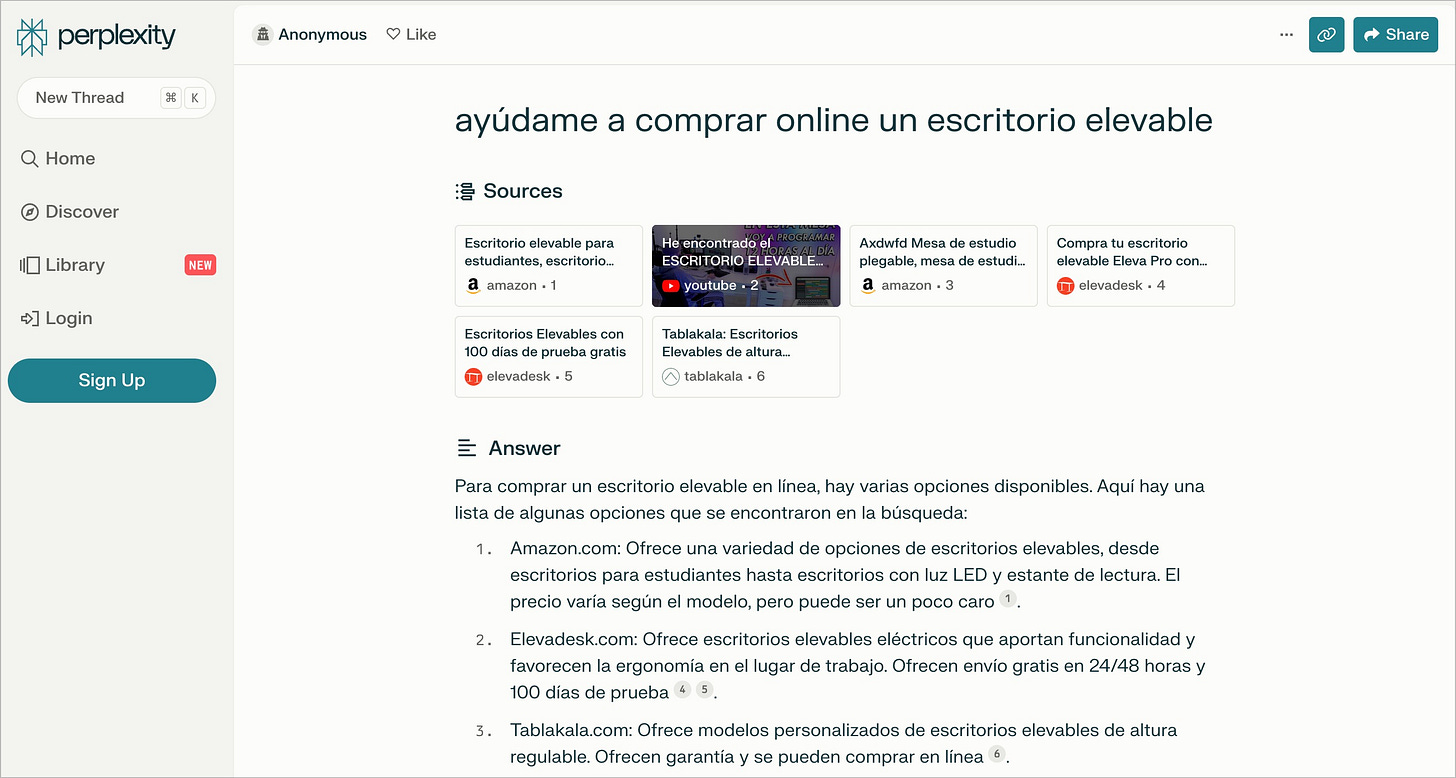
Task: Click the 'Tablakala.com: Ofrece modelos' list item
Action: pyautogui.click(x=844, y=743)
